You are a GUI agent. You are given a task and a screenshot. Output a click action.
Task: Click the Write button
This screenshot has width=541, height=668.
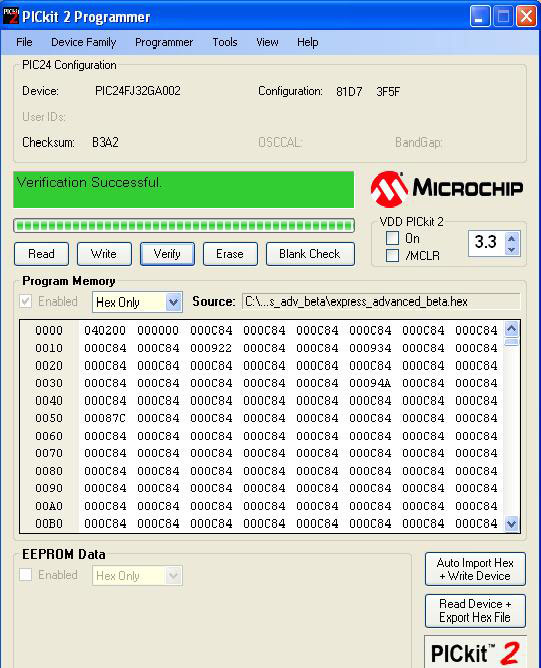point(104,254)
